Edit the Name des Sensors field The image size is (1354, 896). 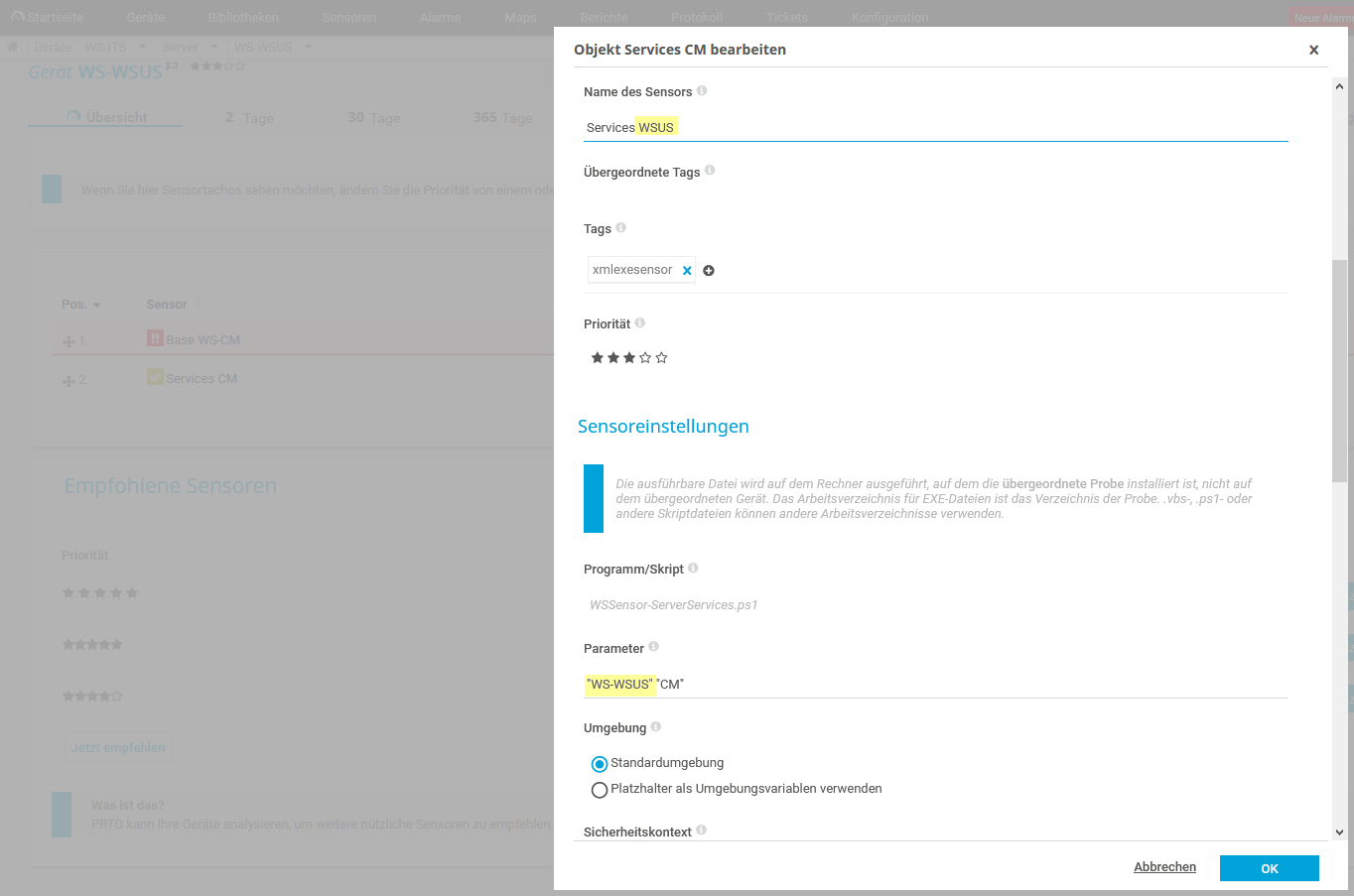pyautogui.click(x=935, y=127)
